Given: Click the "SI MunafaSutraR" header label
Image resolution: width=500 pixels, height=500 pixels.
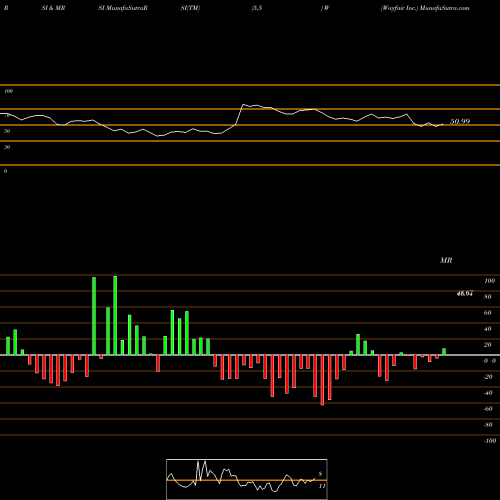Looking at the screenshot, I should point(123,8).
